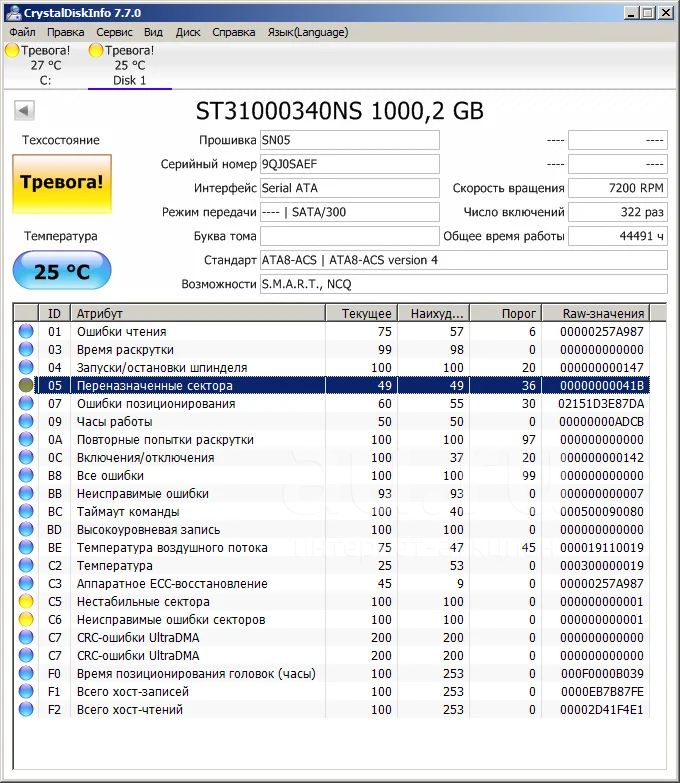Click status orb for 07 Ошибки позиционирования
The width and height of the screenshot is (680, 783).
click(x=26, y=403)
